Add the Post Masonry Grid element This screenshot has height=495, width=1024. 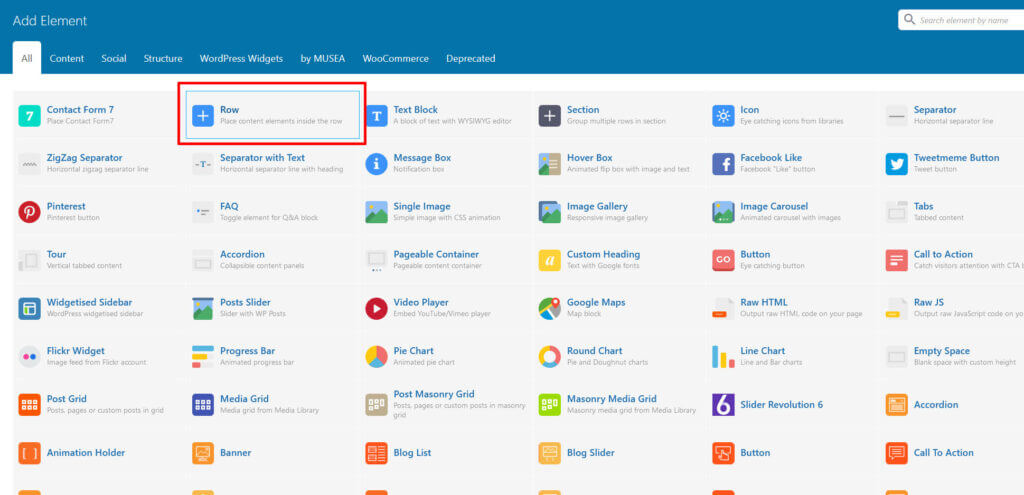click(x=446, y=405)
